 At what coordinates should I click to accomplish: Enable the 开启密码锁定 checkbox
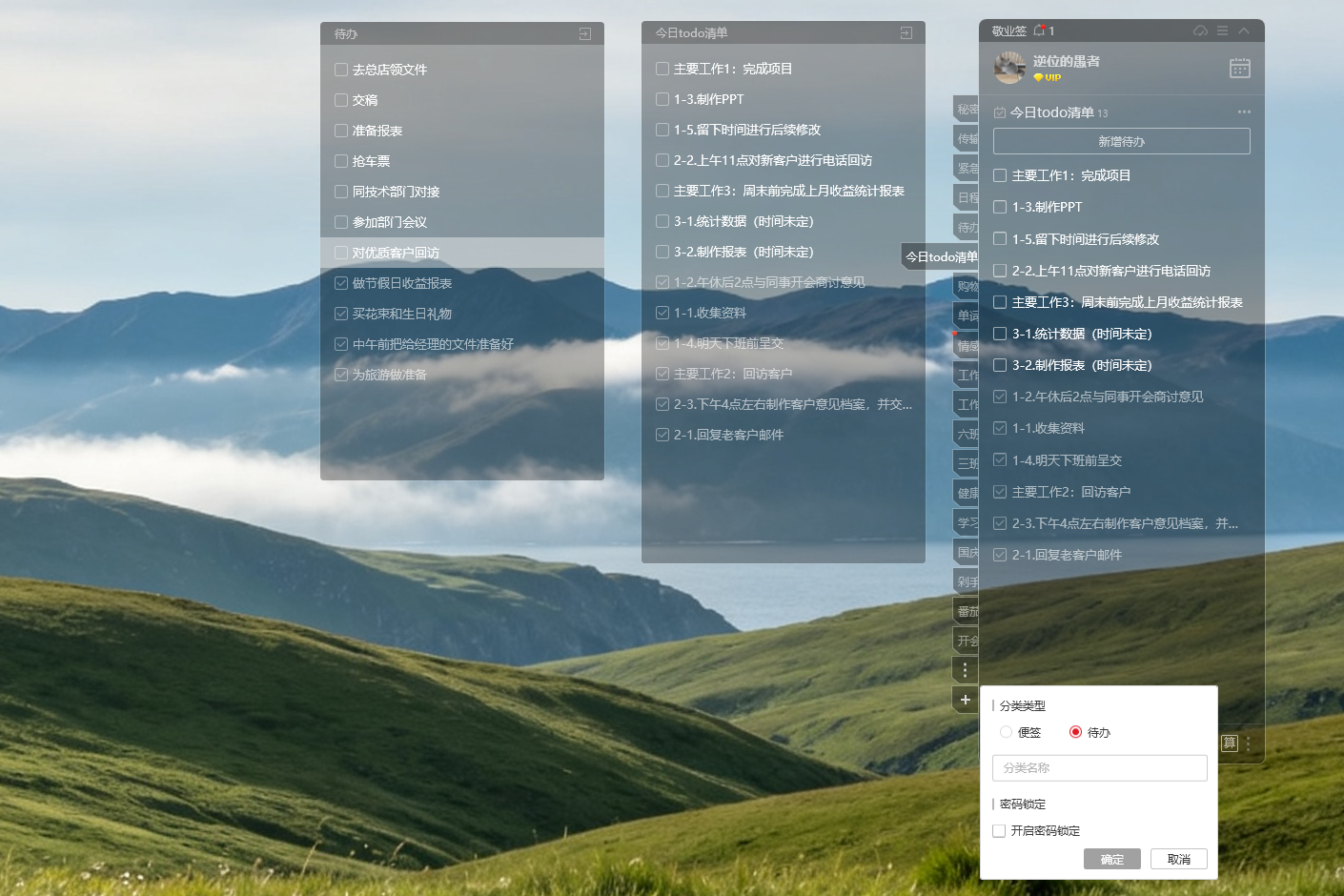point(999,831)
